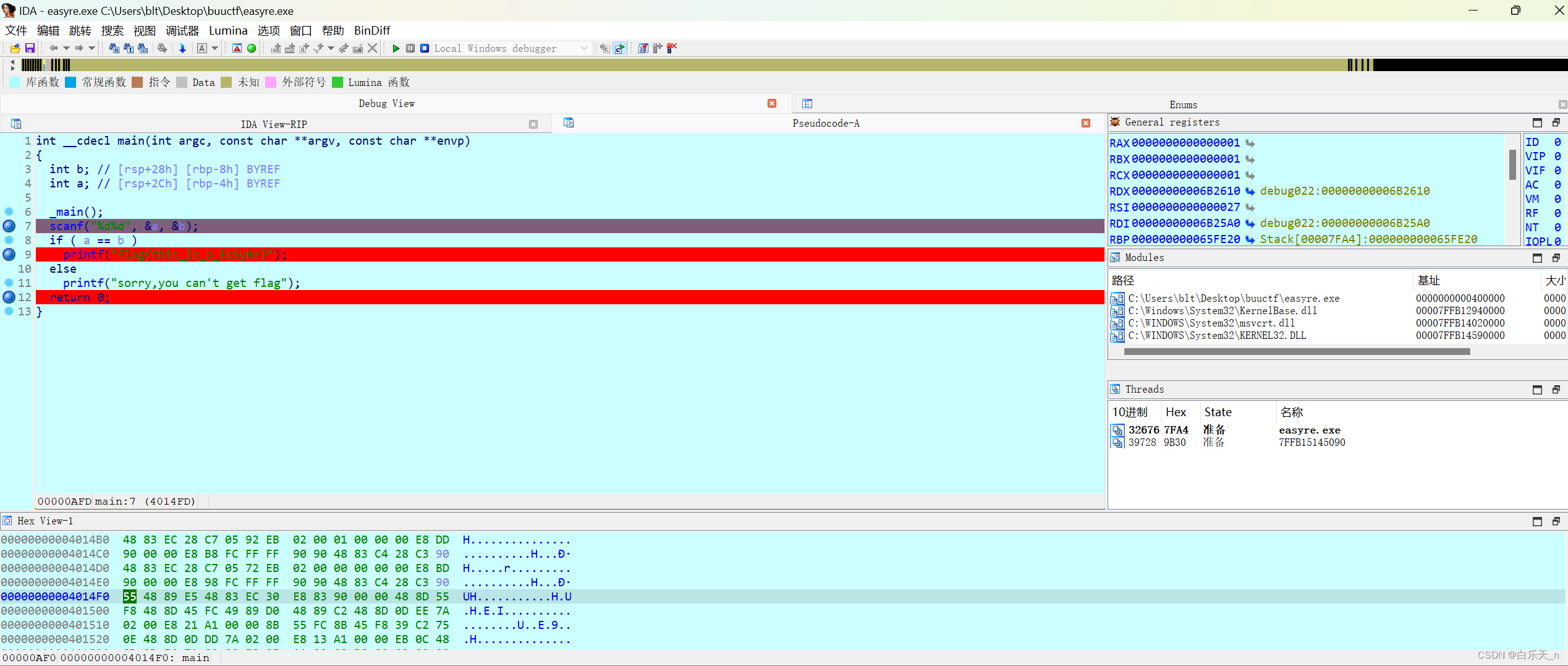
Task: Follow link debug022:00000000006B2610
Action: pos(1345,191)
